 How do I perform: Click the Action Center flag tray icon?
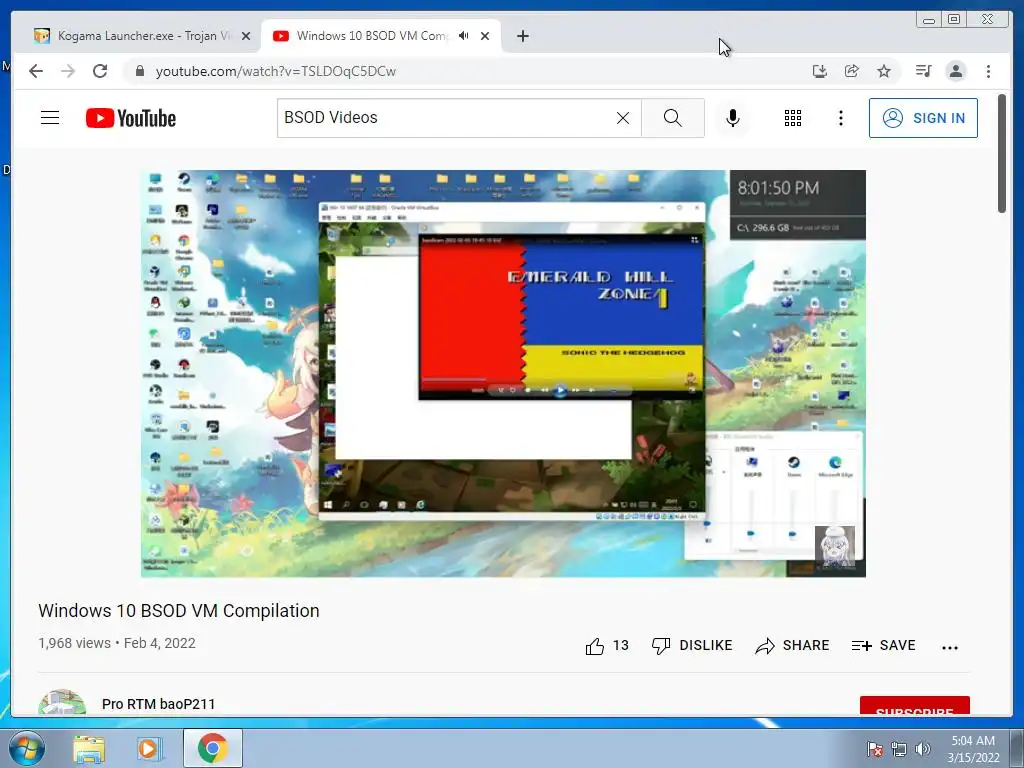click(x=874, y=749)
